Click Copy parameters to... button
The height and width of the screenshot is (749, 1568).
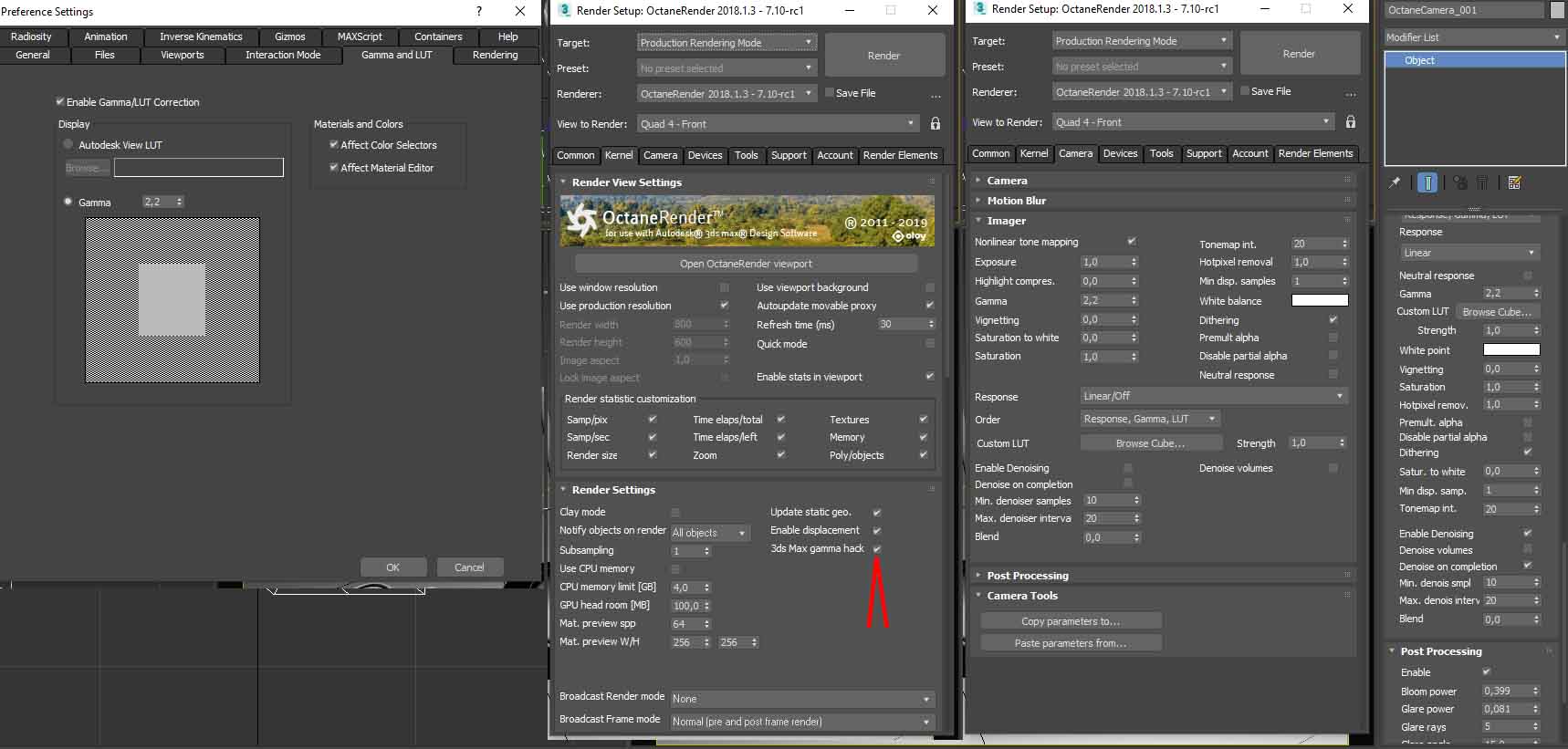point(1071,621)
